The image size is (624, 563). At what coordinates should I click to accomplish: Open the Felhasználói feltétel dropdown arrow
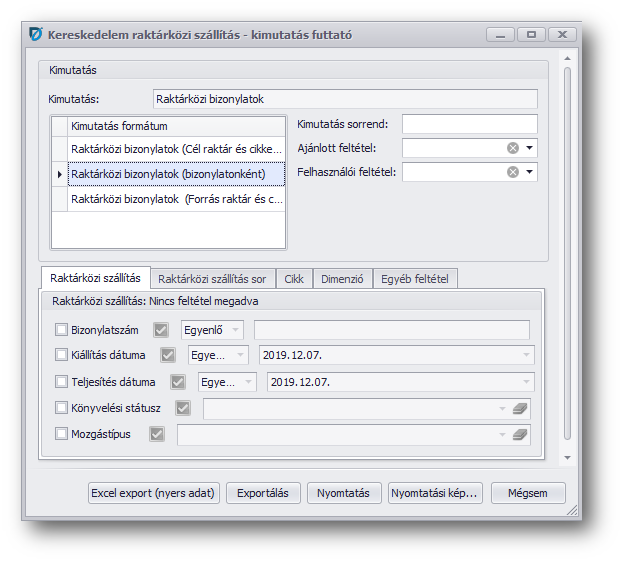529,172
